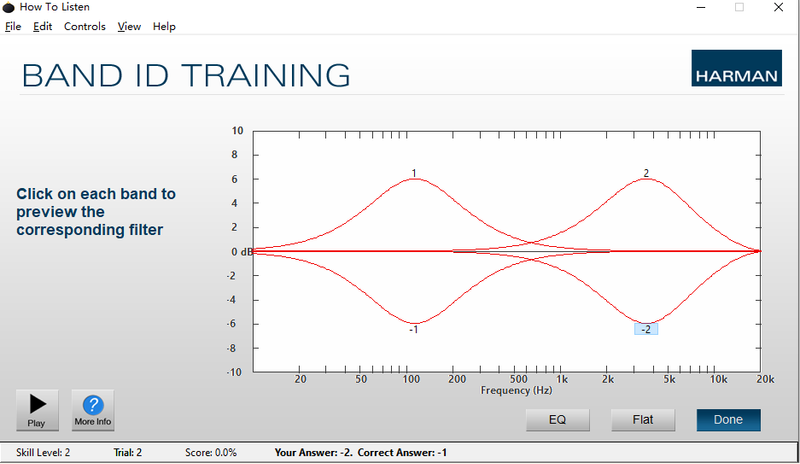The height and width of the screenshot is (464, 800).
Task: Select band 1 boost peak label
Action: click(x=414, y=173)
